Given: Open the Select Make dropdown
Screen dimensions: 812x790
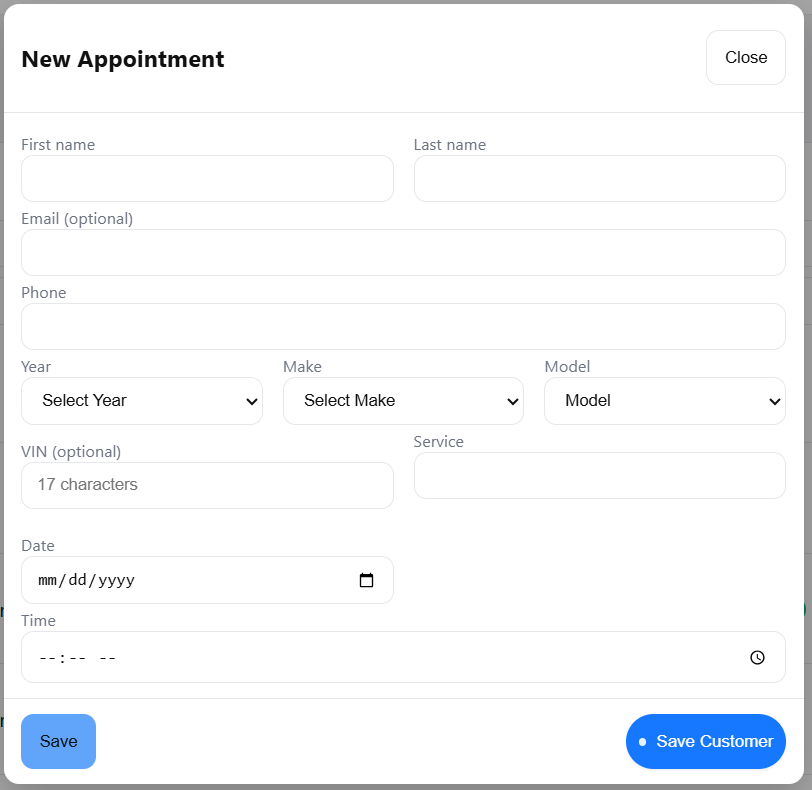Looking at the screenshot, I should [x=403, y=401].
